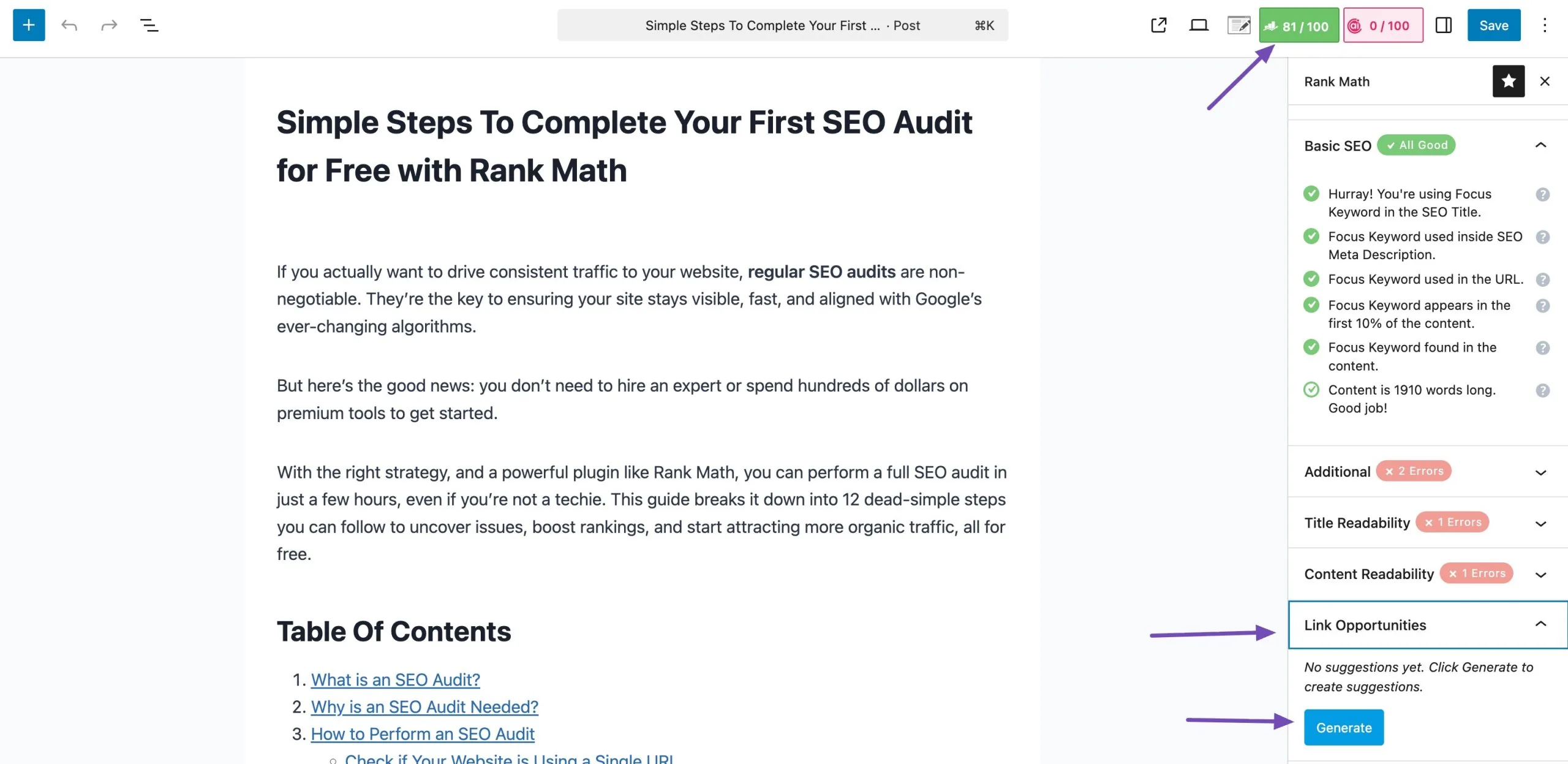Open the laptop preview device icon
This screenshot has width=1568, height=764.
click(x=1199, y=25)
